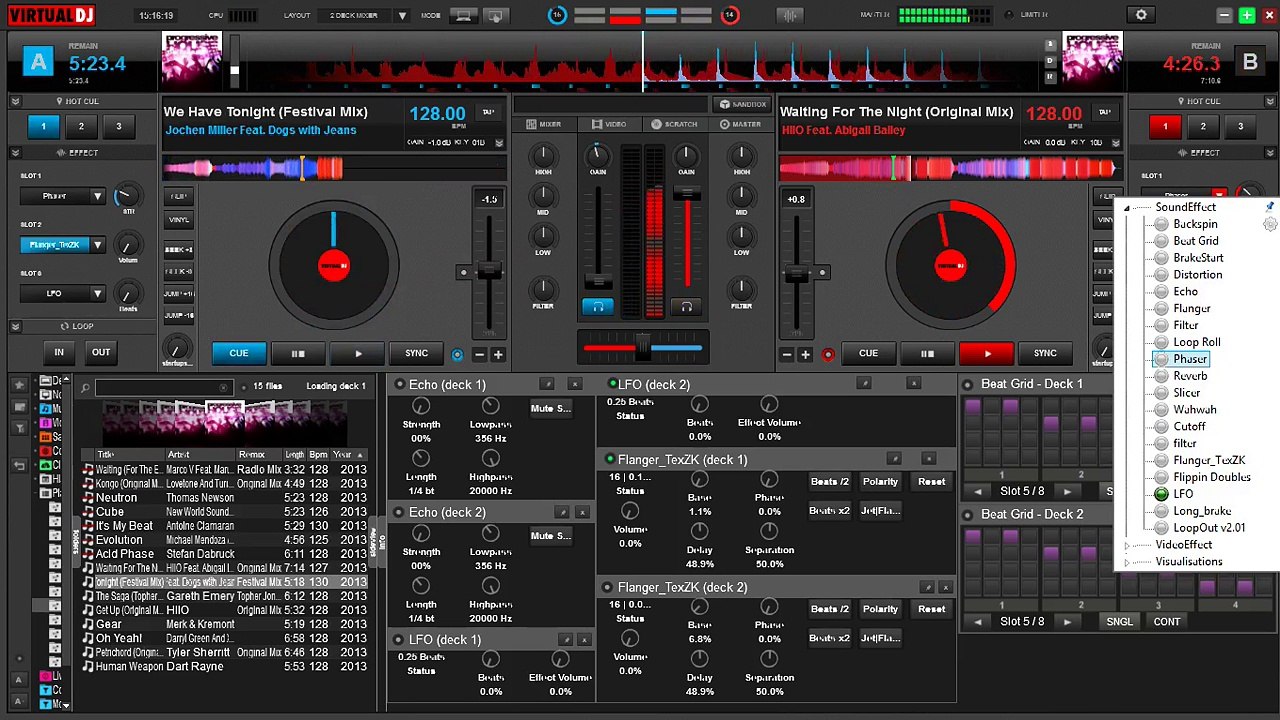
Task: Pin the Echo (deck 1) effect panel
Action: click(547, 384)
